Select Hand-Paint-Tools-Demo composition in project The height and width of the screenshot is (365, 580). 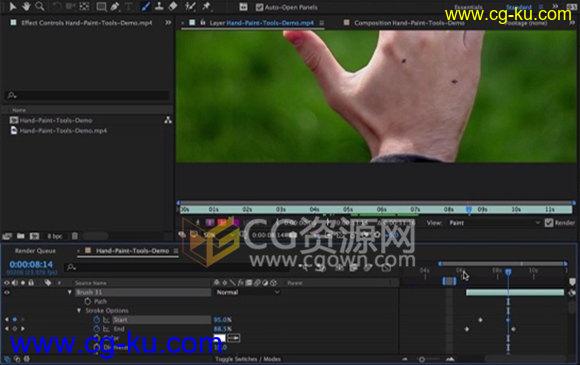point(56,120)
